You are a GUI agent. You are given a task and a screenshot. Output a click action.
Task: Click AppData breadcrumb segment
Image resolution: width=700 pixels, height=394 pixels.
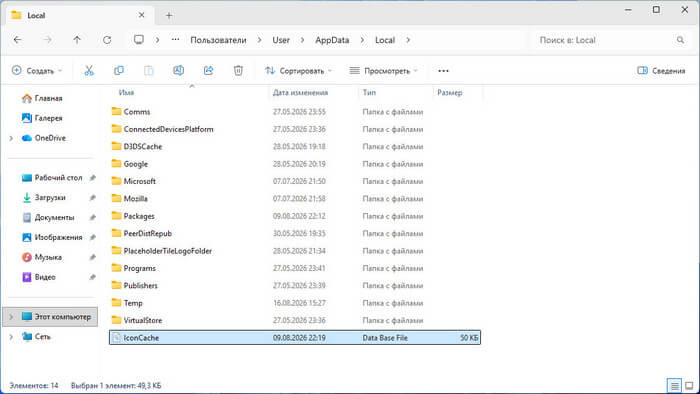pyautogui.click(x=332, y=40)
